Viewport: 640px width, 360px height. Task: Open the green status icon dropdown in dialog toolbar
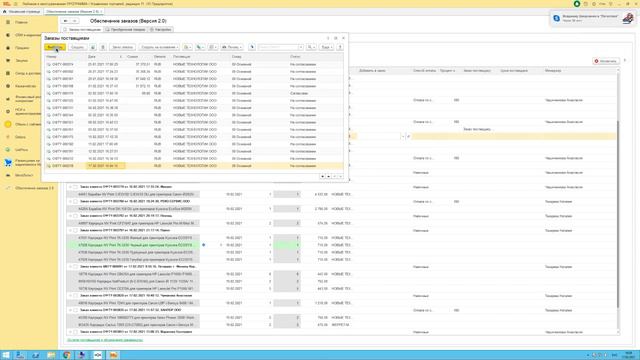click(200, 47)
